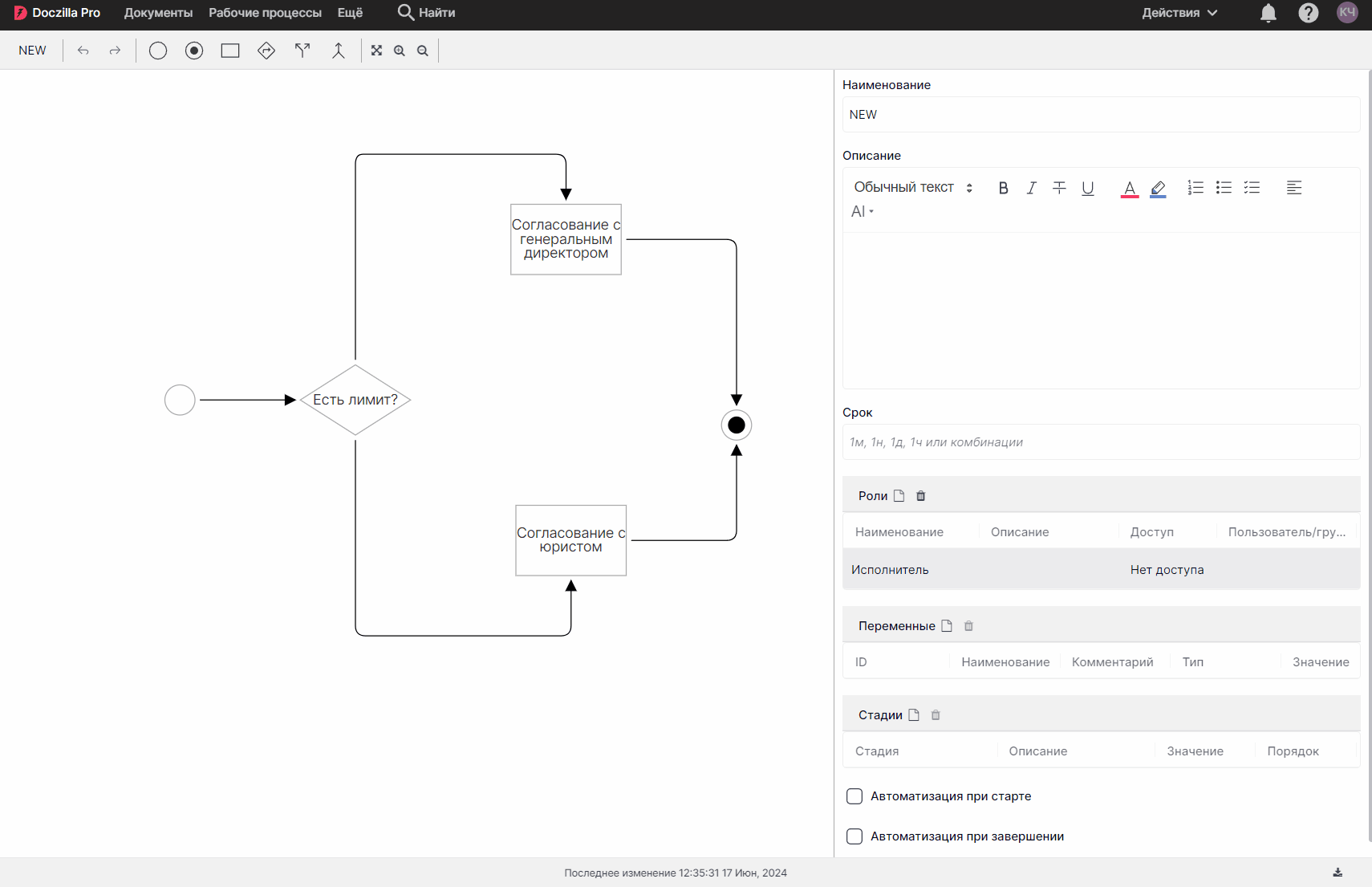Open the notifications bell
Screen dimensions: 1372x887
1268,13
